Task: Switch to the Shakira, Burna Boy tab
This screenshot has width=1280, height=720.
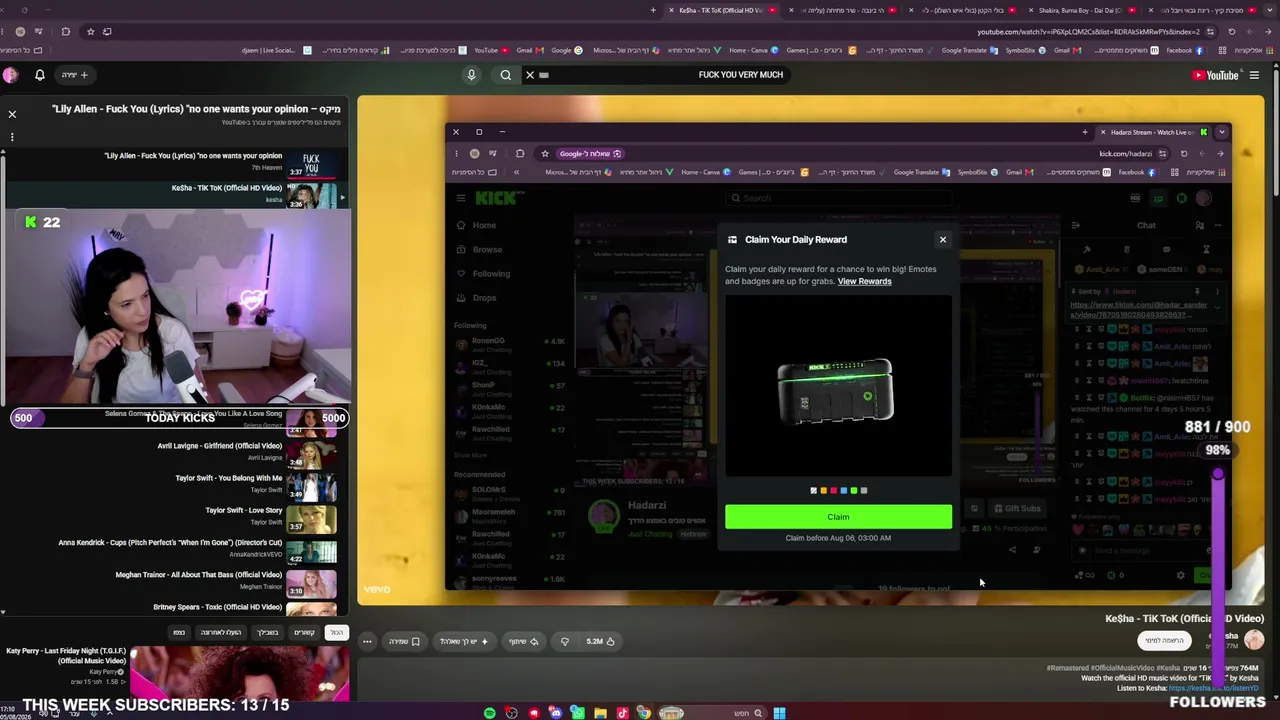Action: pos(1080,10)
